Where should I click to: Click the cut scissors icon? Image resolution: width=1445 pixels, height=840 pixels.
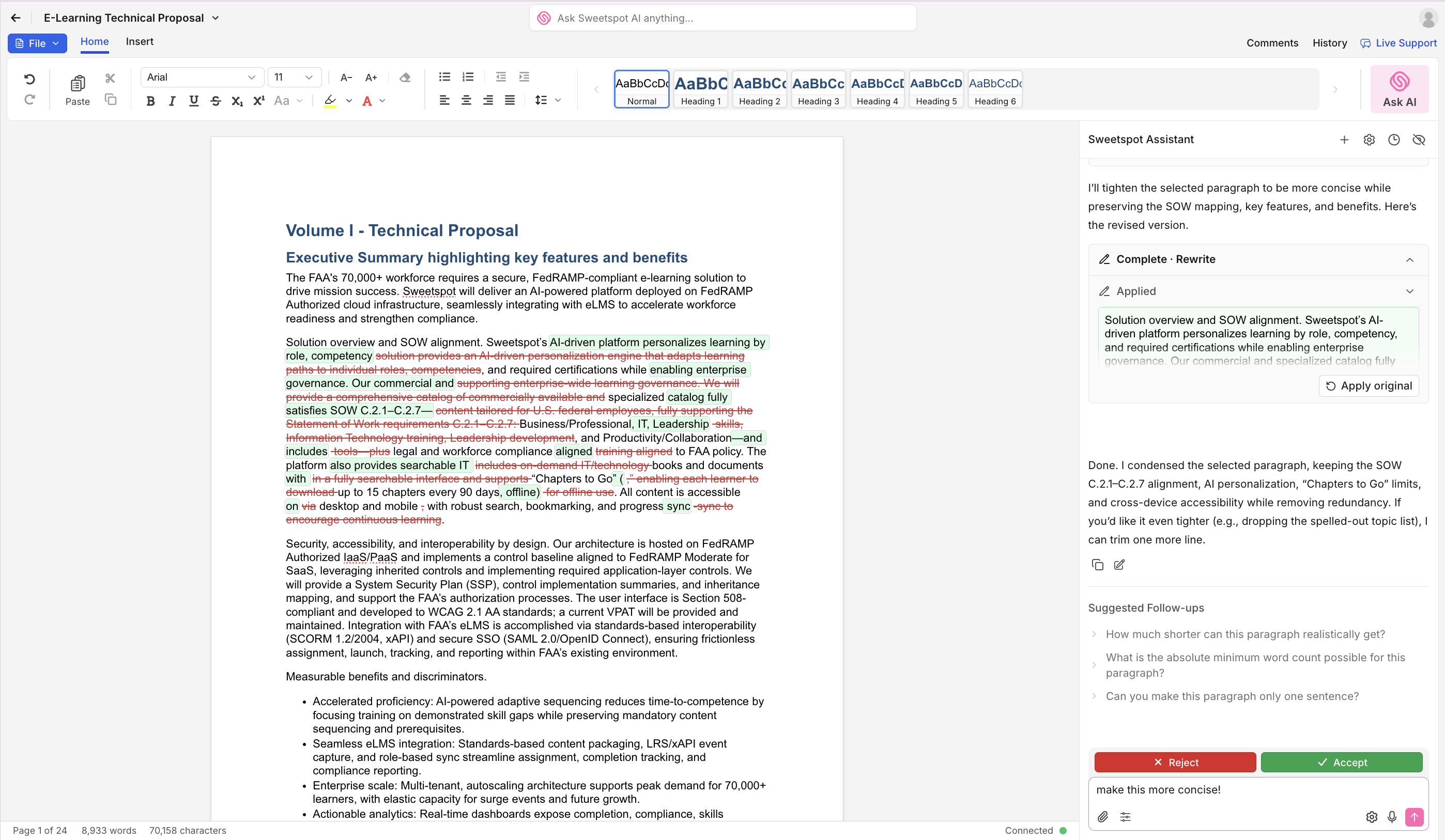coord(110,78)
